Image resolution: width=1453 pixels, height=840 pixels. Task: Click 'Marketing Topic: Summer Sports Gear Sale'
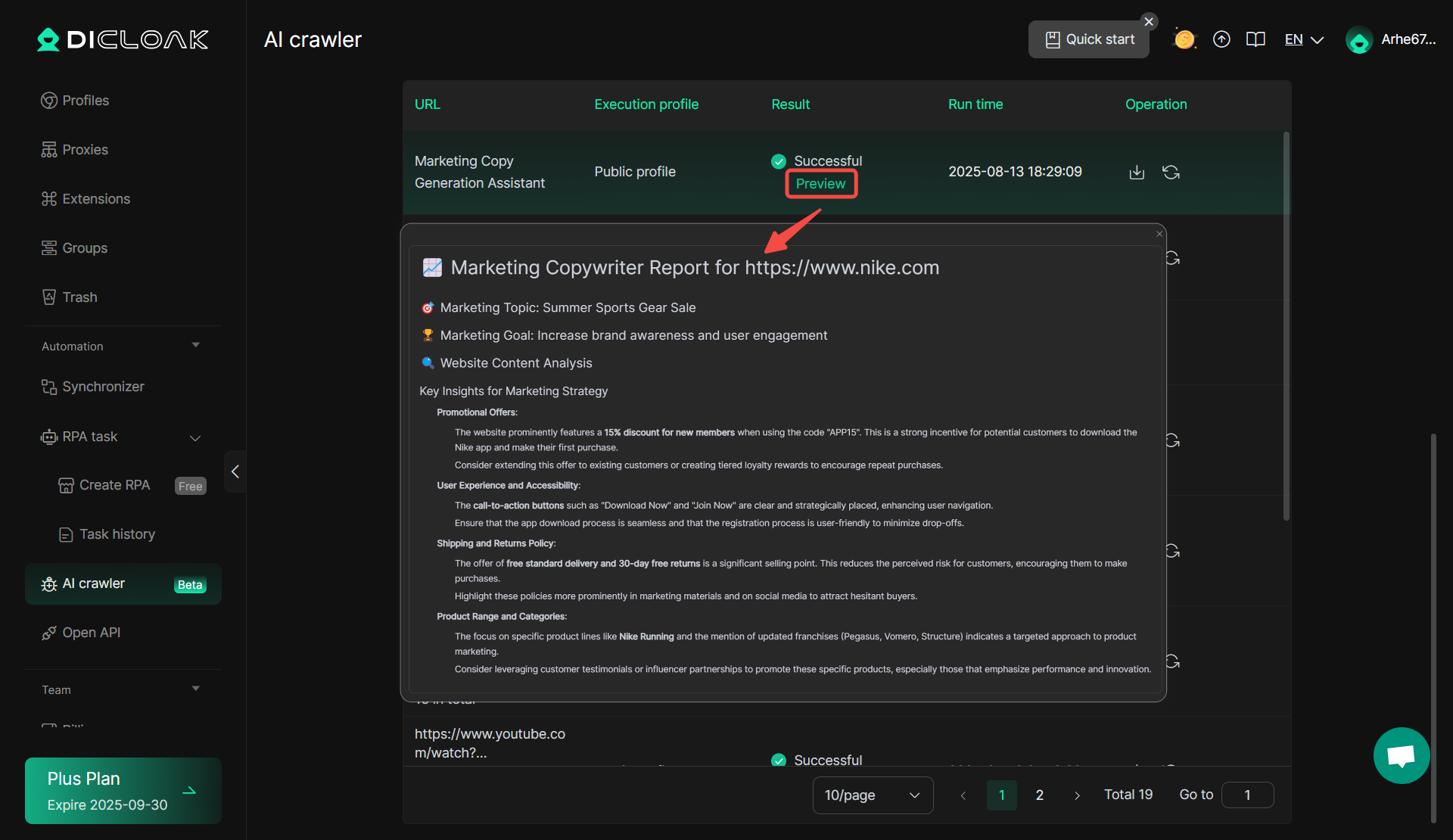point(568,308)
